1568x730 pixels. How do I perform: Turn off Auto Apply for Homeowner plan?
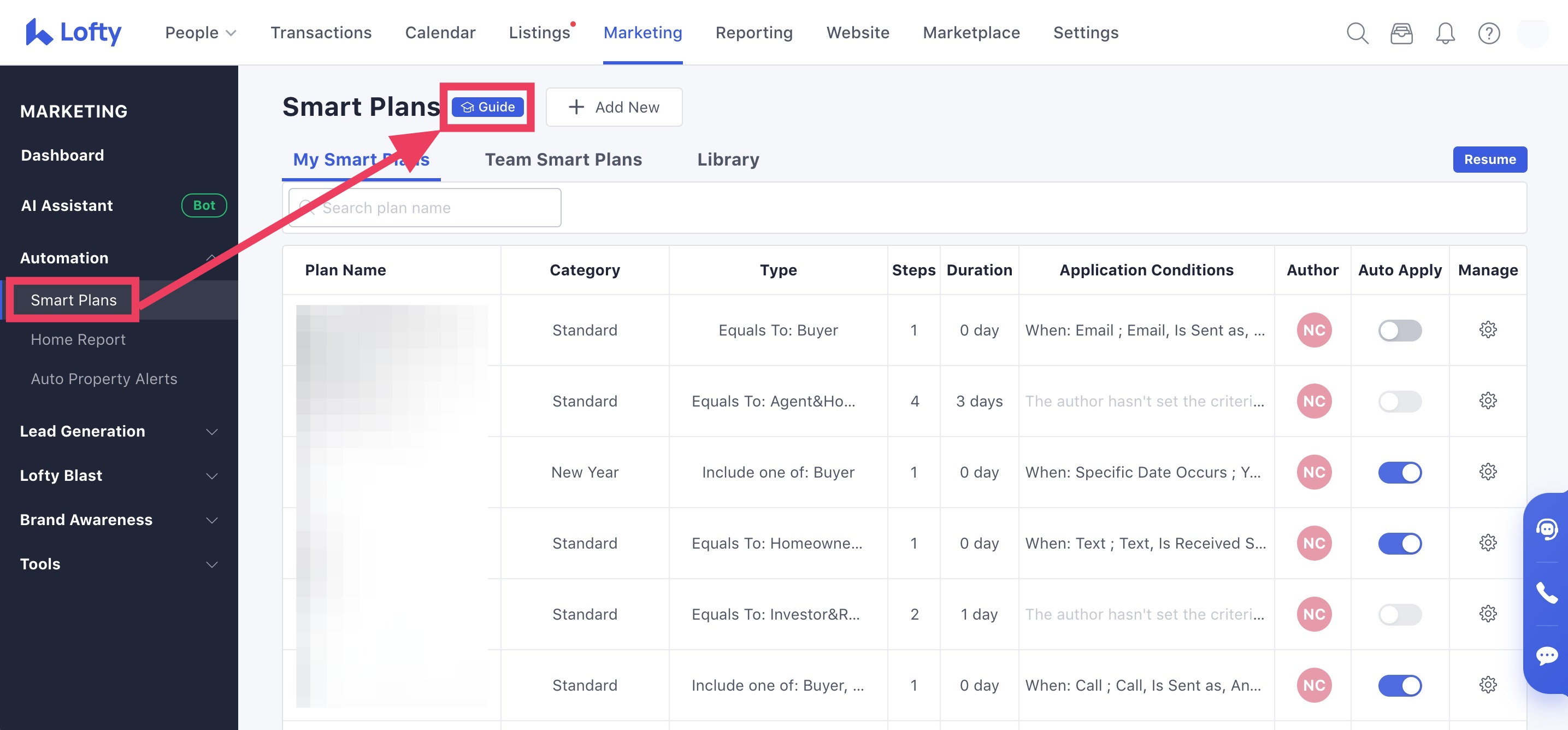[x=1399, y=543]
